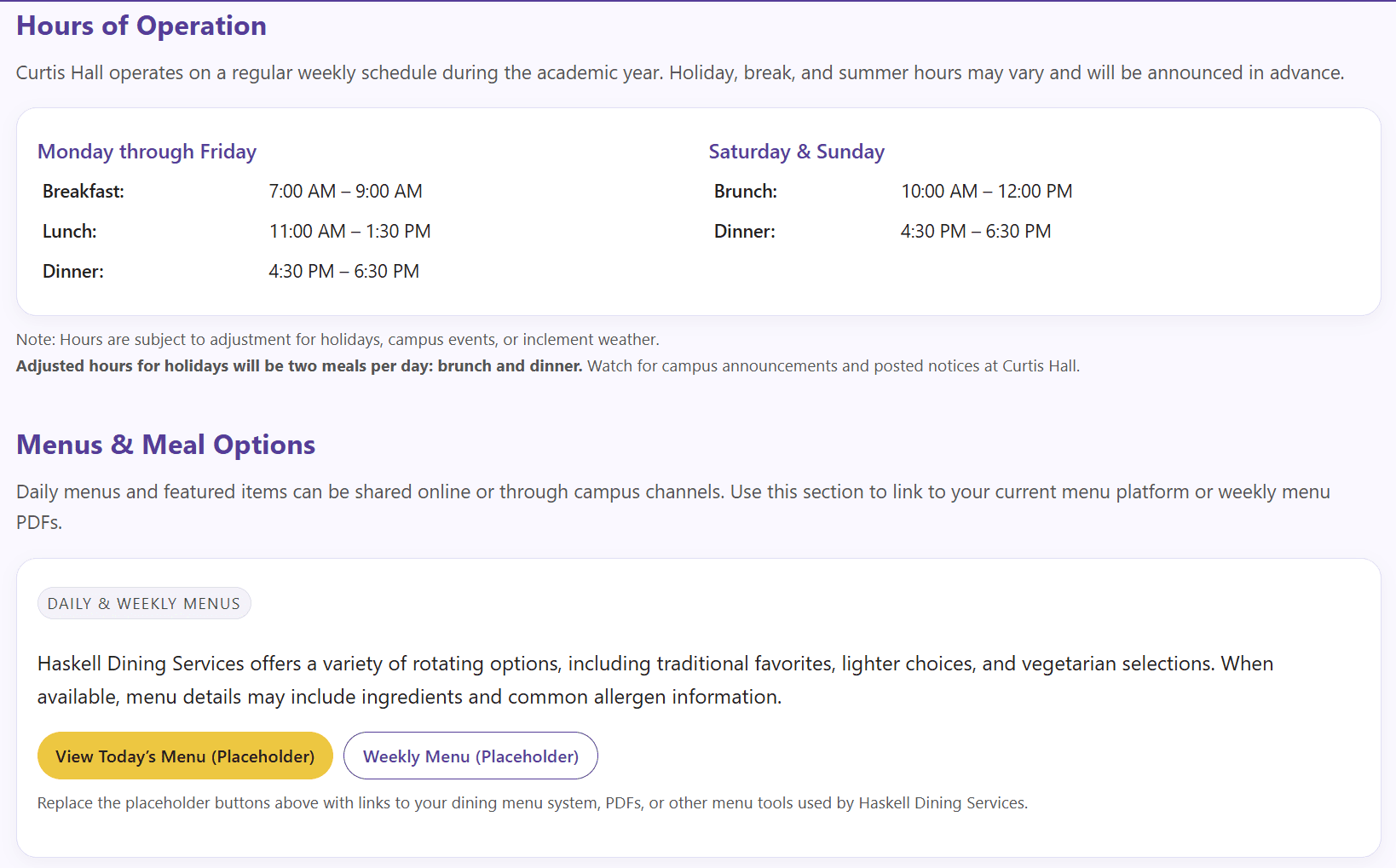Click the 'Replace the placeholder buttons' note
The image size is (1396, 868).
click(x=532, y=803)
